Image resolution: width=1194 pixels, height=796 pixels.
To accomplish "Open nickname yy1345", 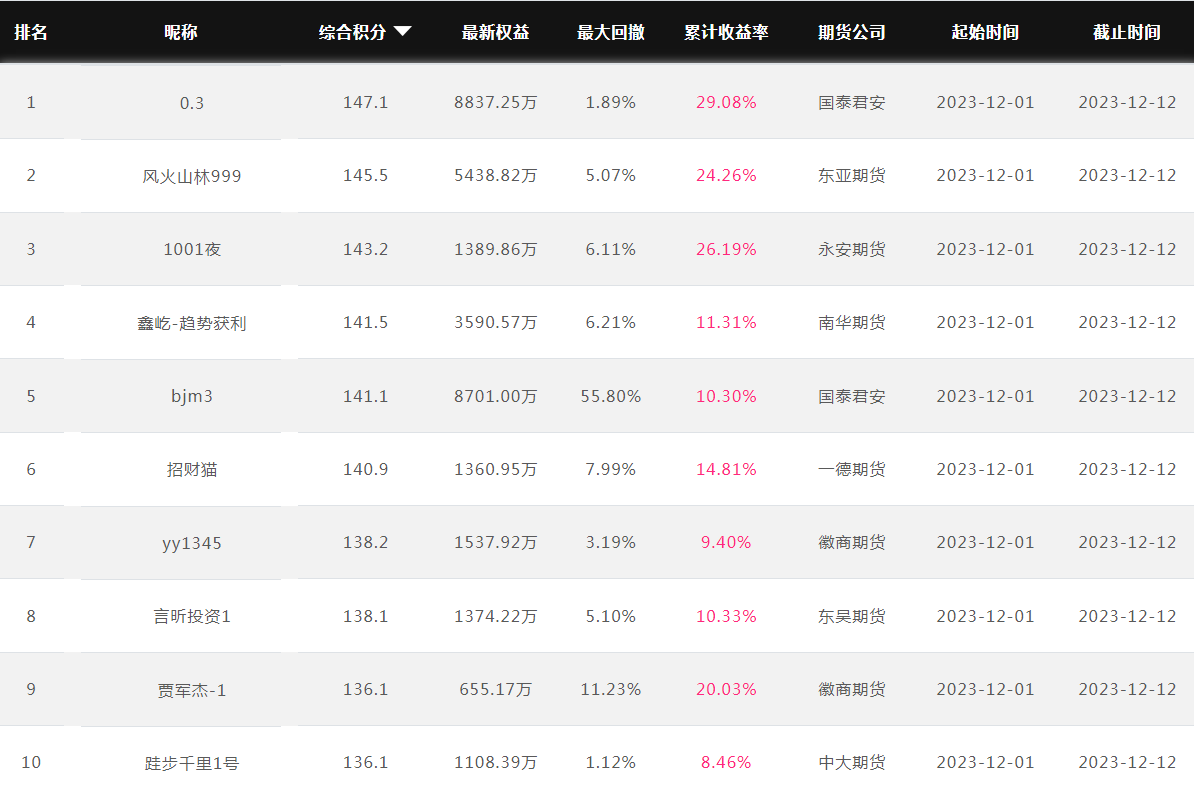I will click(x=192, y=543).
